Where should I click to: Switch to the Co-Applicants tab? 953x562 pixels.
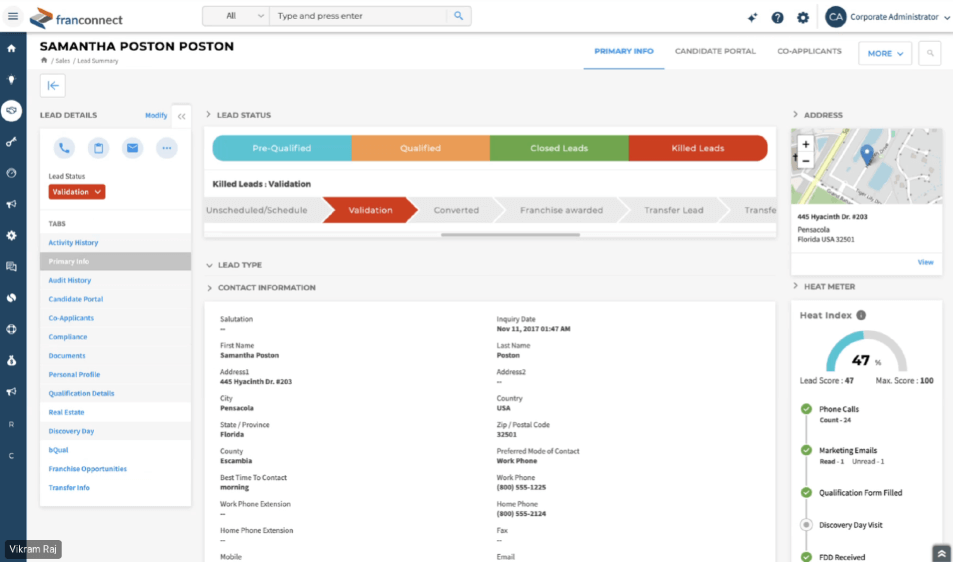(809, 51)
